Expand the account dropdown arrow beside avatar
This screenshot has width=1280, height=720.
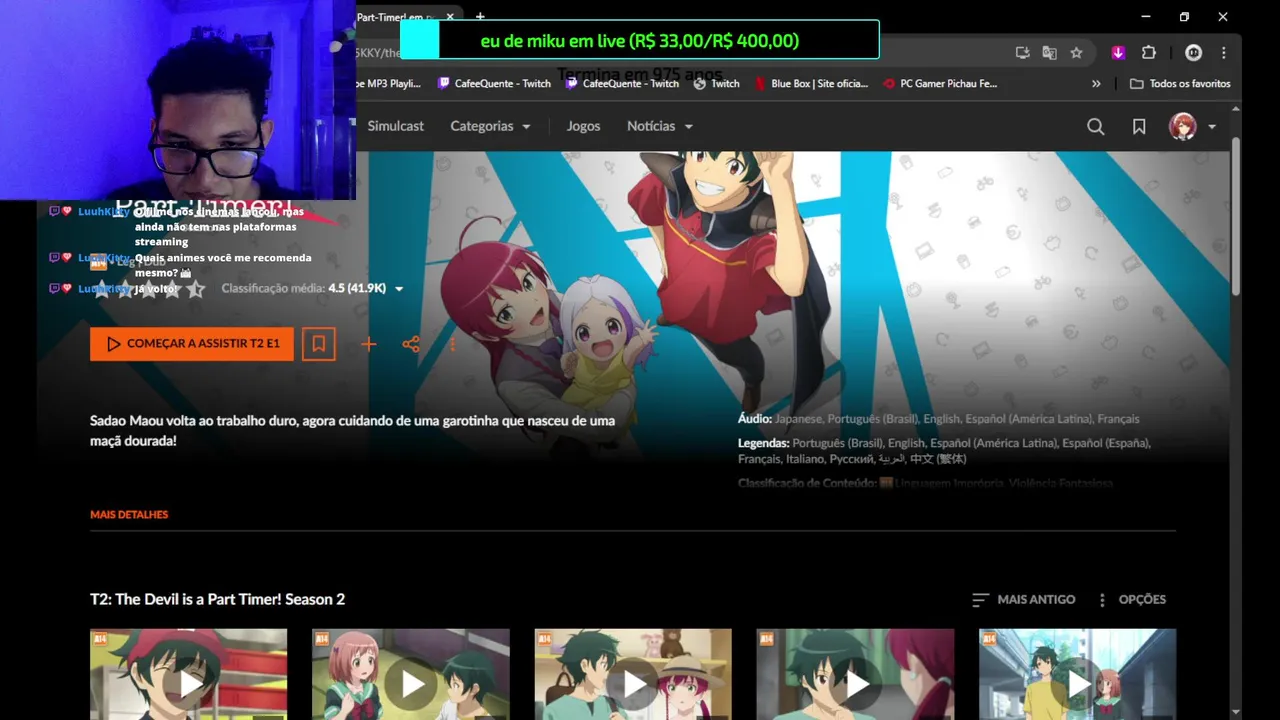point(1212,127)
